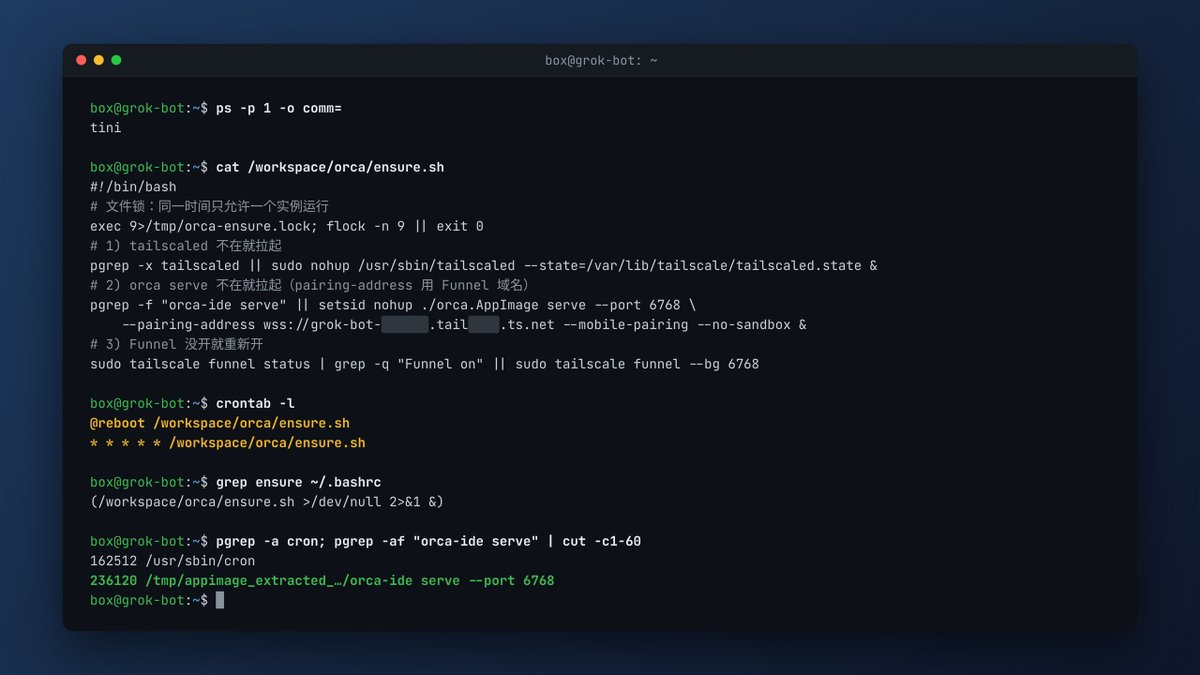Click the output text tini
Screen dimensions: 1200x675
[106, 128]
